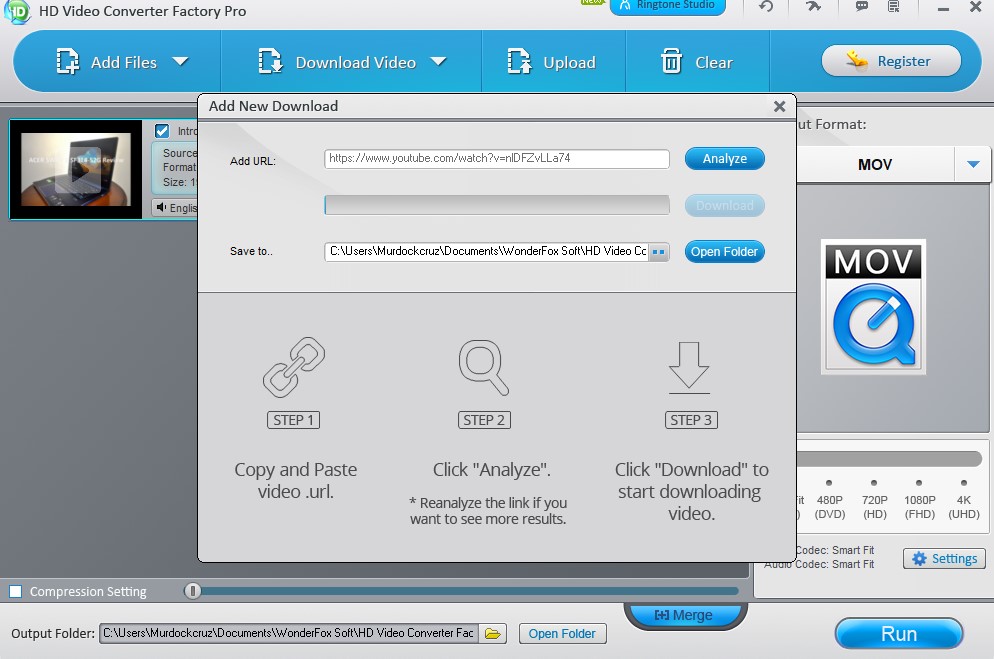The width and height of the screenshot is (994, 659).
Task: Click the Run button
Action: pyautogui.click(x=899, y=634)
